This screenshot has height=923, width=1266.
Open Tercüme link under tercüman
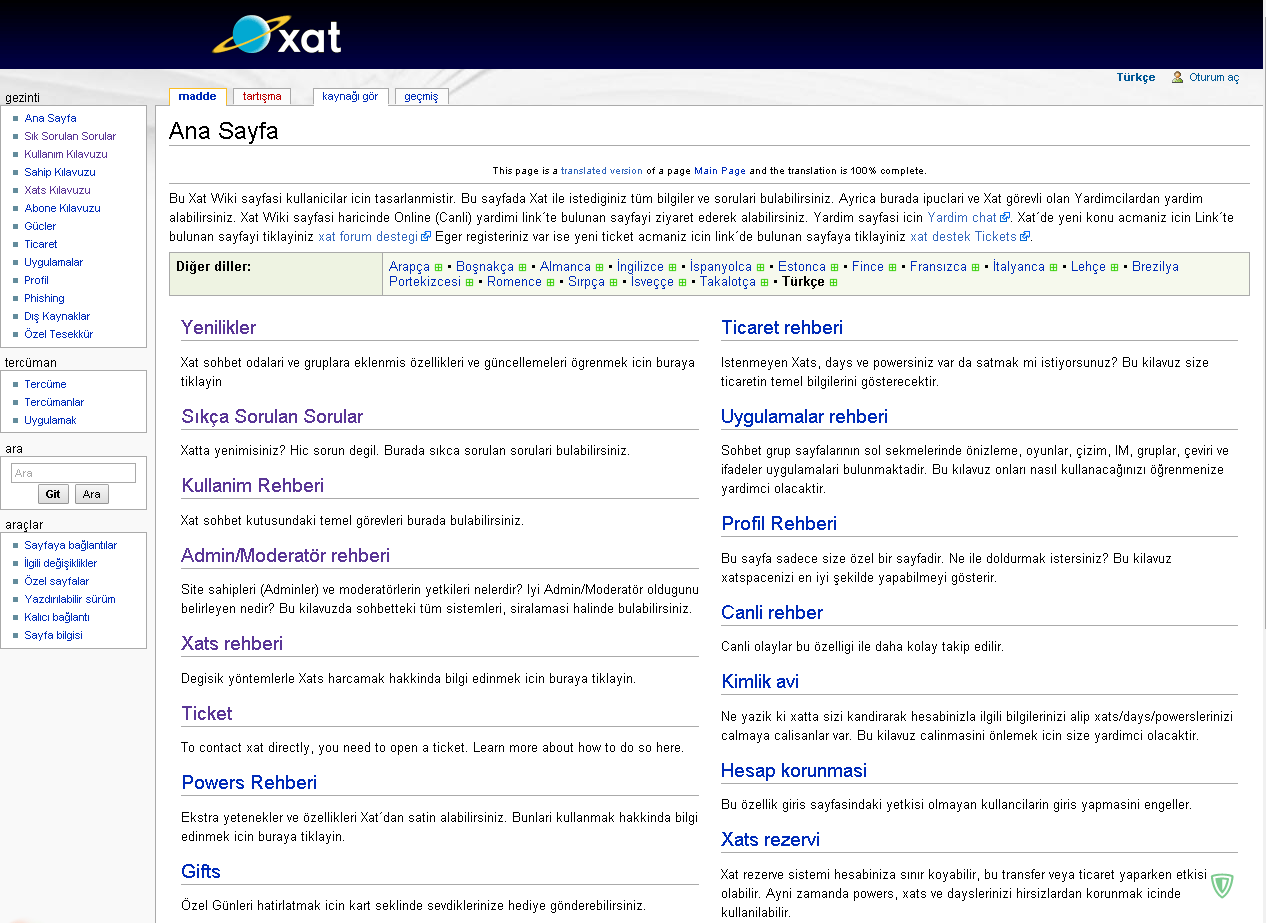point(46,384)
